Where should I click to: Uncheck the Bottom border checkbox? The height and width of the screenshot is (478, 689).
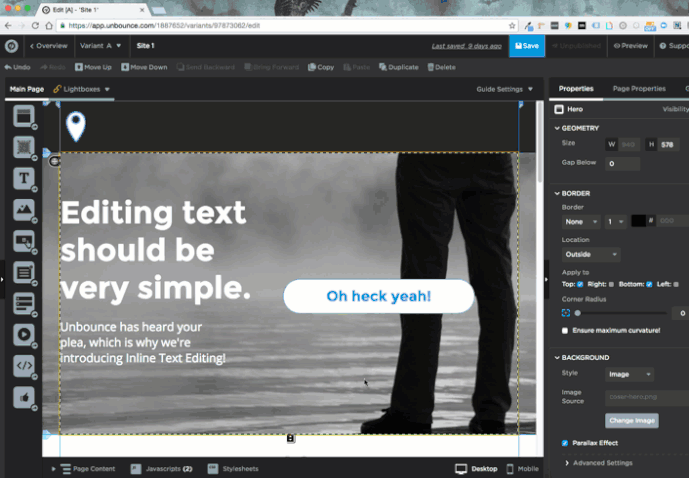pyautogui.click(x=649, y=284)
